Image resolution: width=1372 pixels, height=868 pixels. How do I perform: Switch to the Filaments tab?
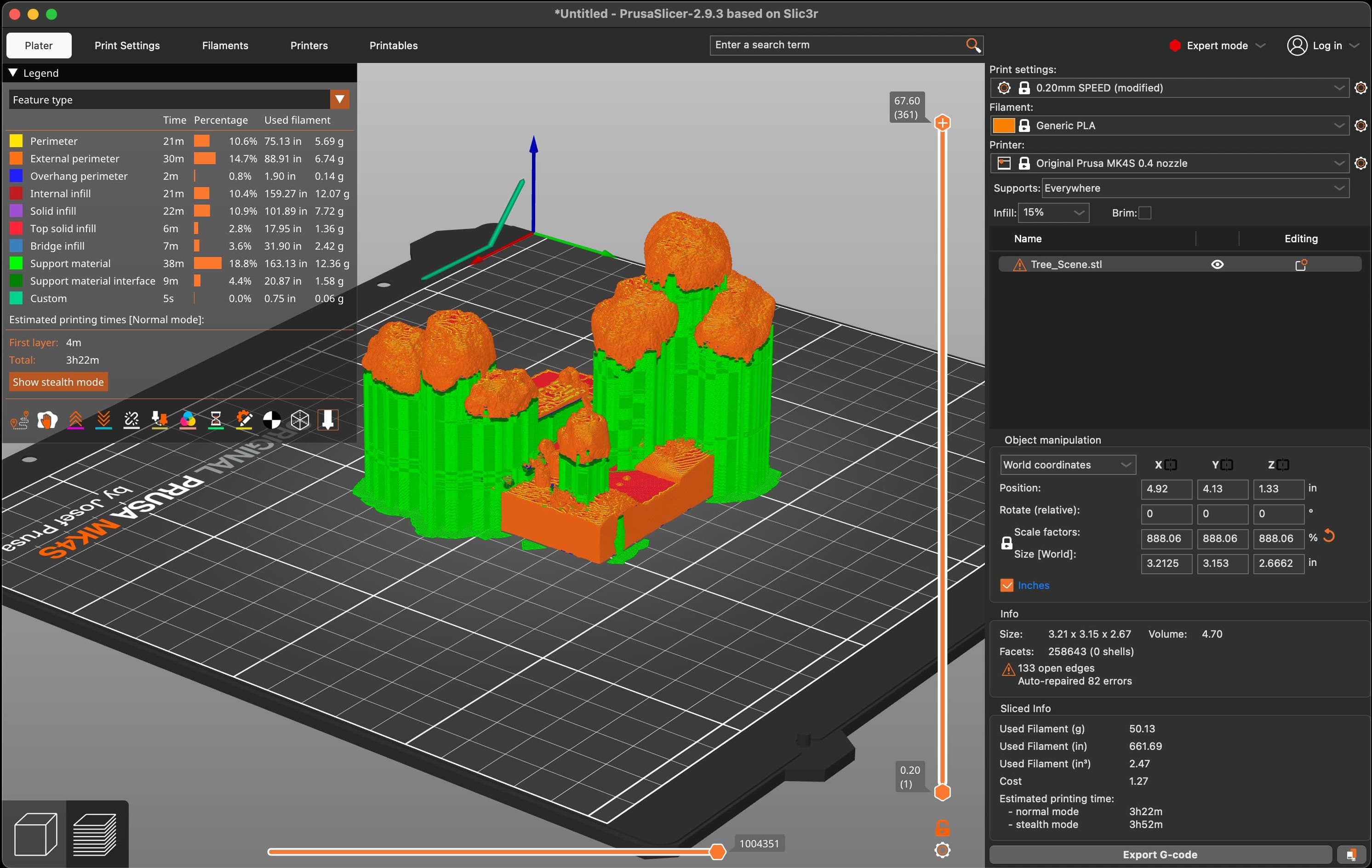click(225, 46)
